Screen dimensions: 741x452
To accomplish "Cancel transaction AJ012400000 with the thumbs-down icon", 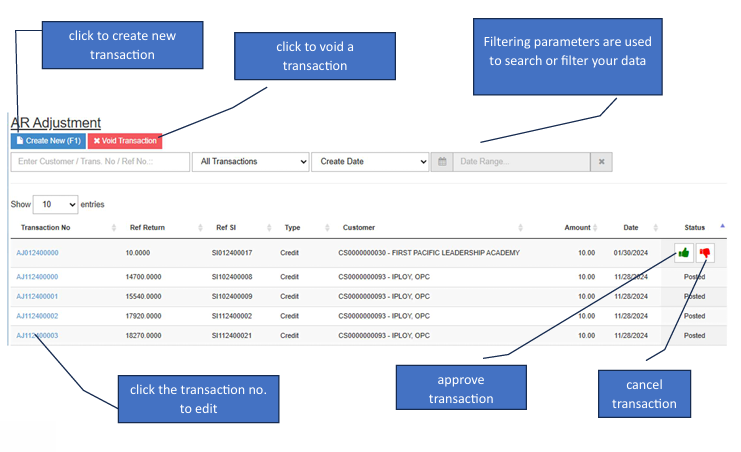I will (705, 253).
